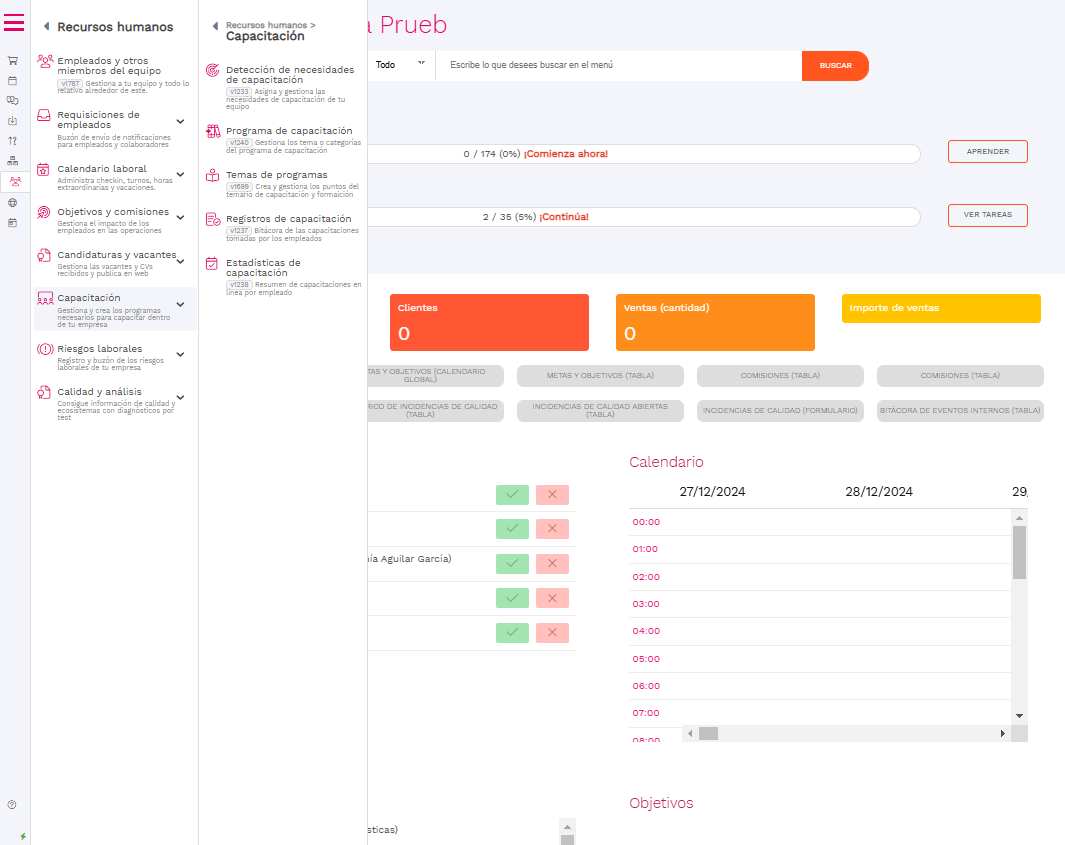1065x845 pixels.
Task: Approve first list item with green check
Action: [x=512, y=494]
